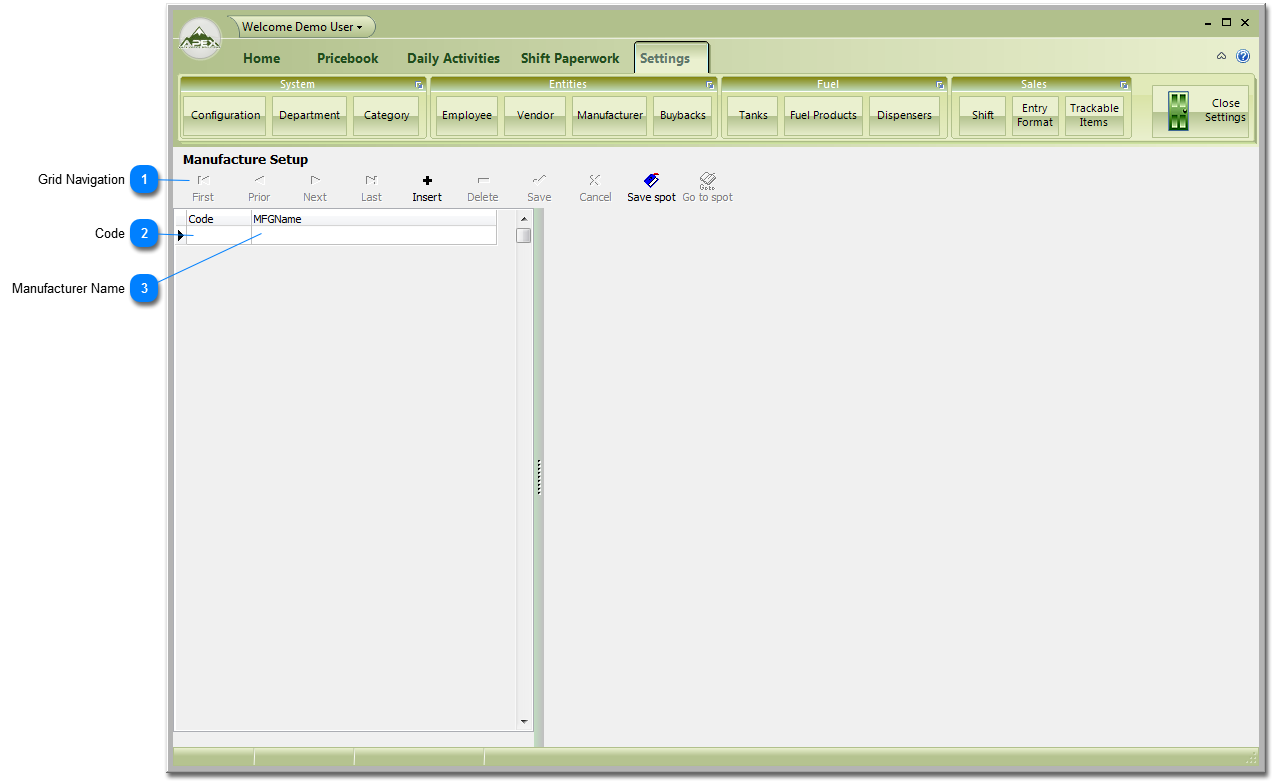This screenshot has width=1274, height=781.
Task: Switch to the Pricebook tab
Action: pyautogui.click(x=348, y=58)
